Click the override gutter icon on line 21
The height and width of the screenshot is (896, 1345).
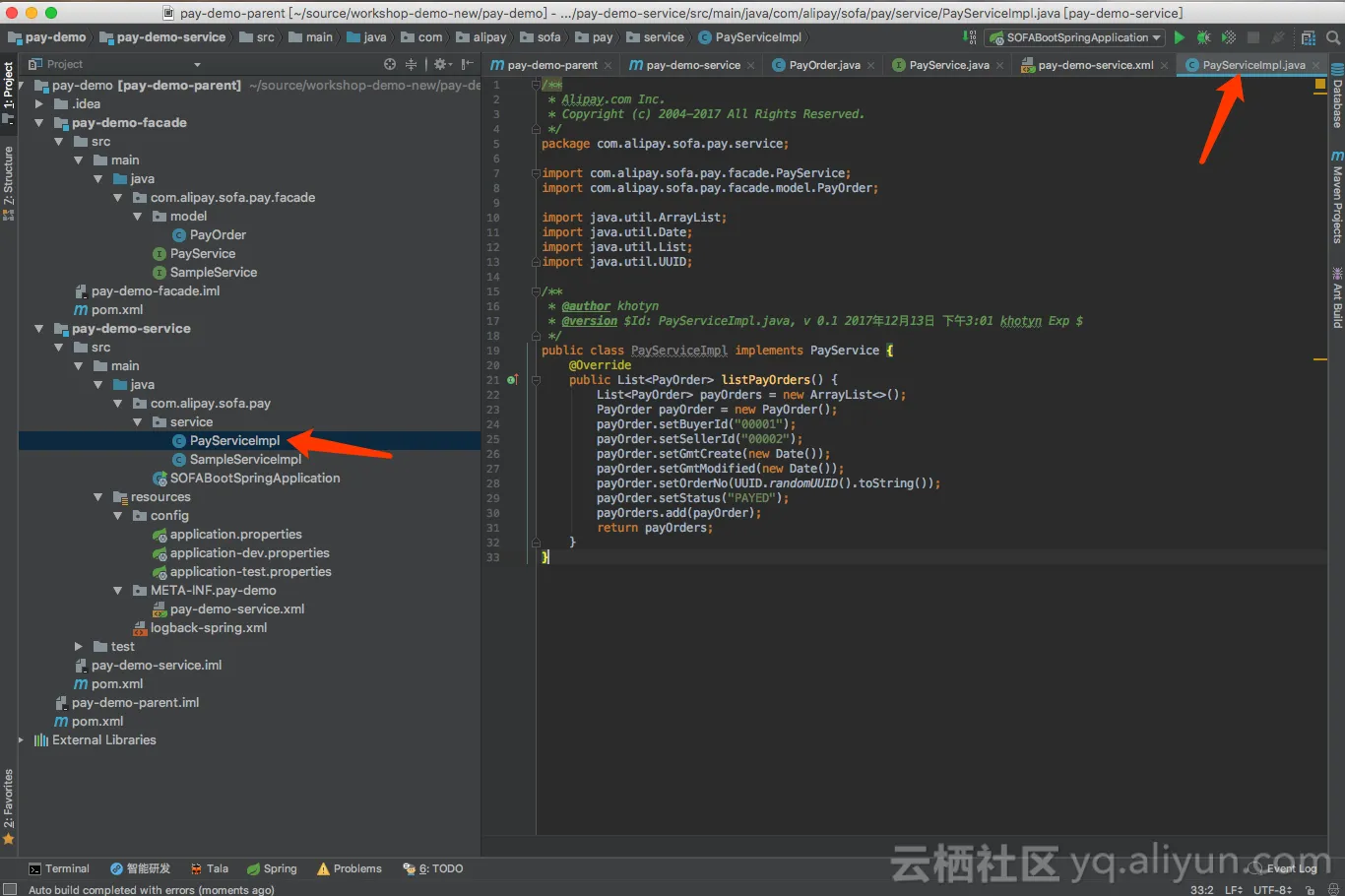click(x=512, y=380)
